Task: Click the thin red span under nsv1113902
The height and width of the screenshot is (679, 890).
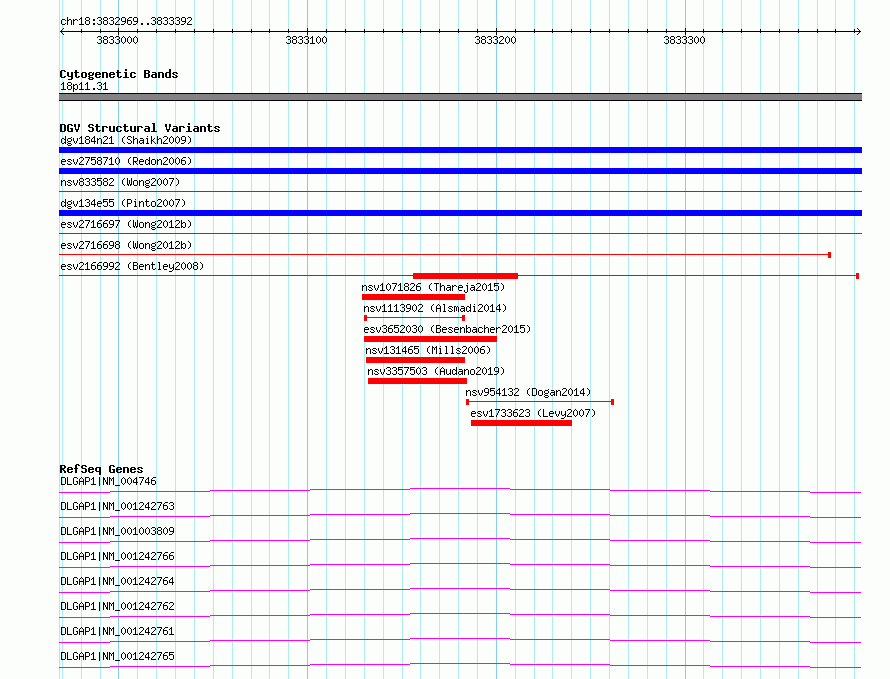Action: point(414,318)
